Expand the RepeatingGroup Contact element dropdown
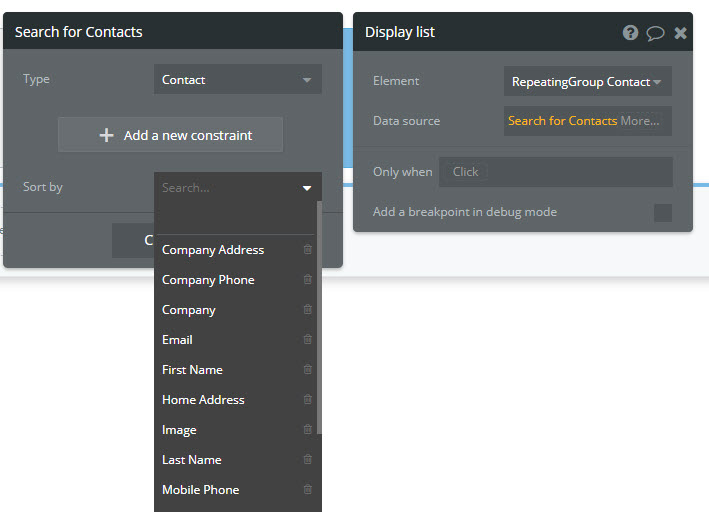This screenshot has width=709, height=512. pos(587,82)
